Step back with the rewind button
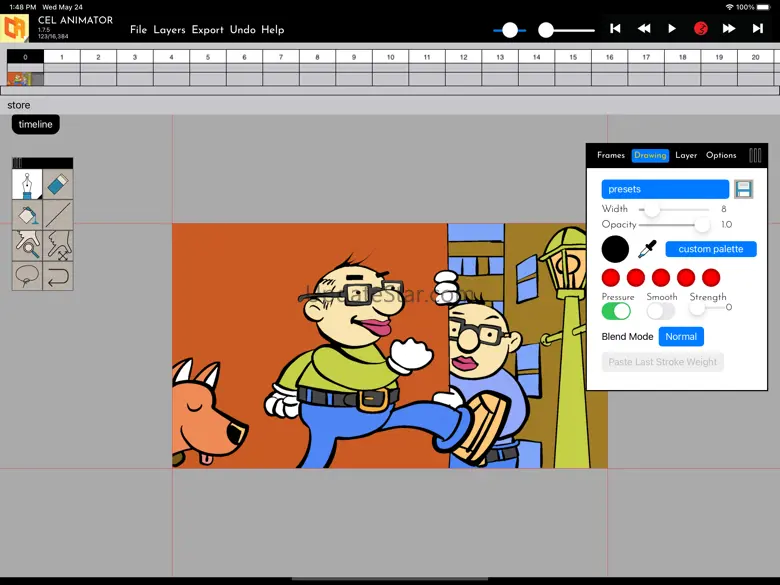 pyautogui.click(x=644, y=29)
